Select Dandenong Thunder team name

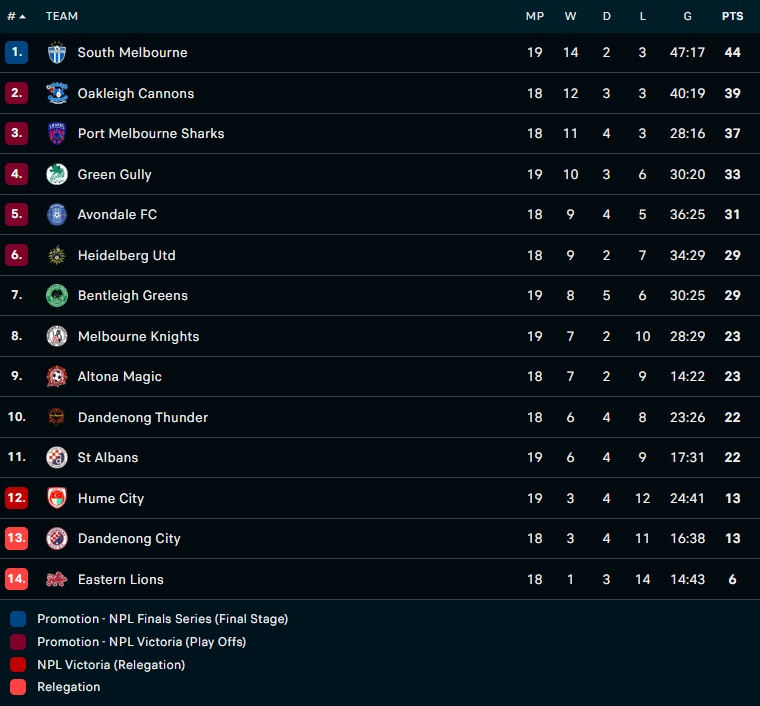click(x=143, y=417)
